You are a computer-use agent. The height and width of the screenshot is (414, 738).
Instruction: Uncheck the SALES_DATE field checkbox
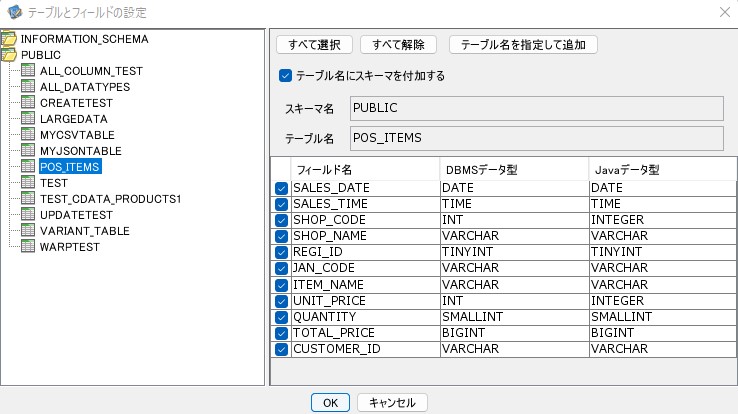281,188
